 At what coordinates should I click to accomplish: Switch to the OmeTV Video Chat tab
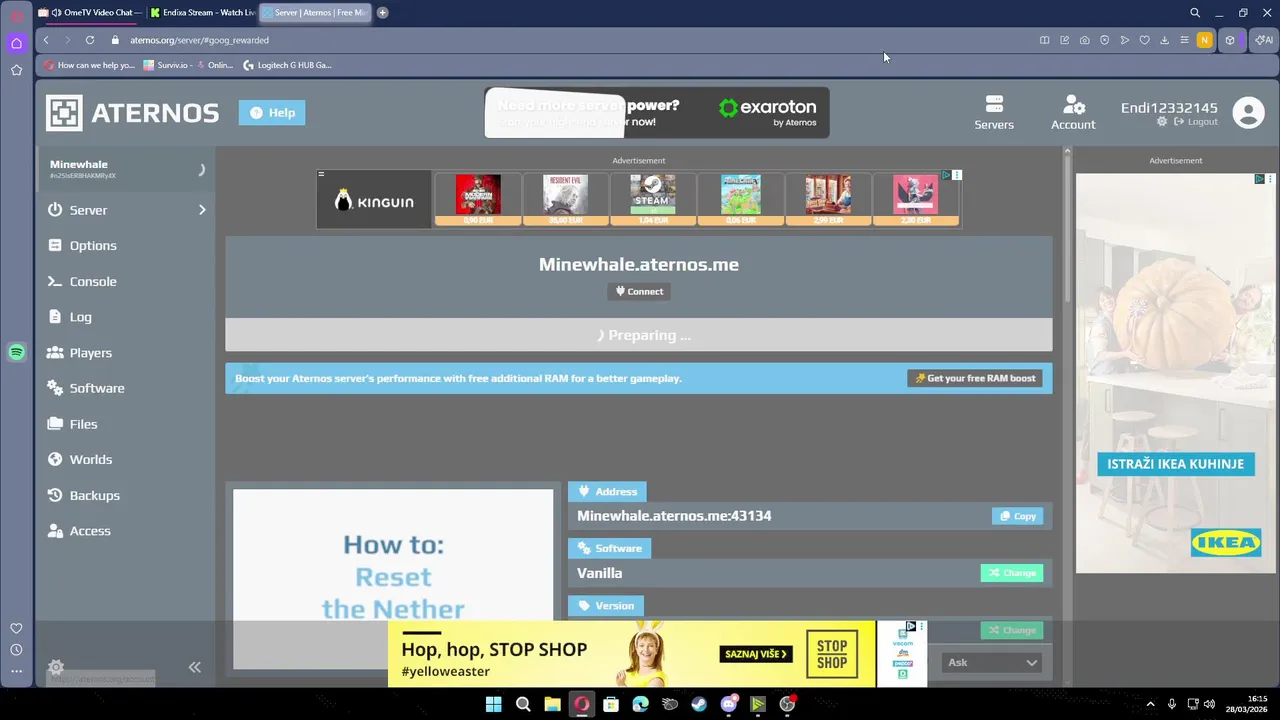coord(90,13)
